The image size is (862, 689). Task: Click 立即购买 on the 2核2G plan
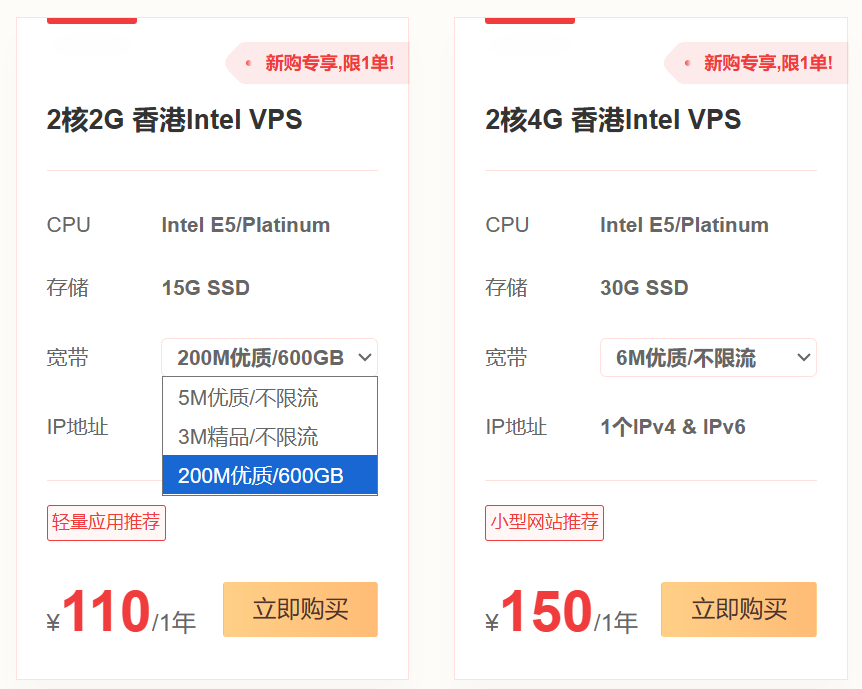click(300, 610)
